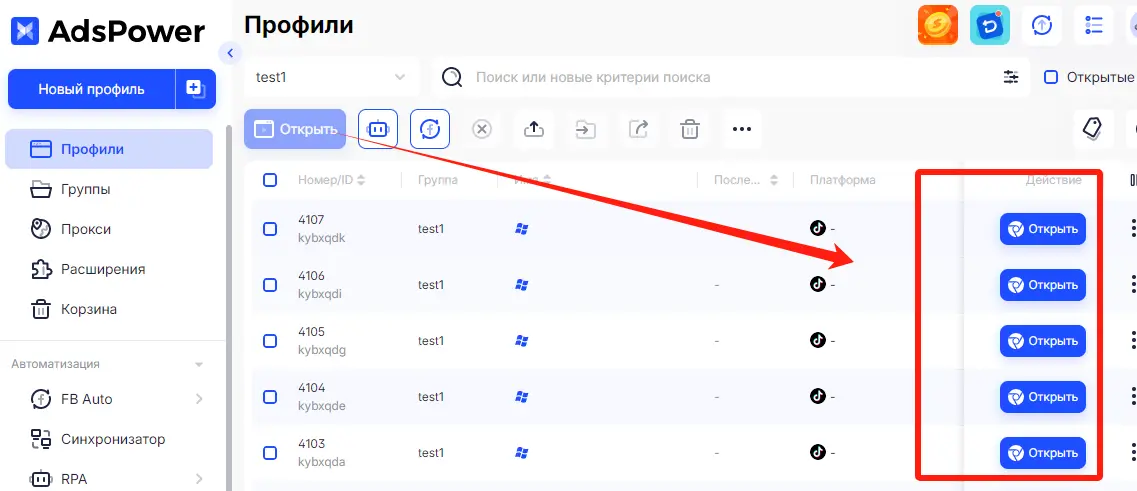The image size is (1137, 491).
Task: Click the toolbar Открыть button
Action: coord(295,129)
